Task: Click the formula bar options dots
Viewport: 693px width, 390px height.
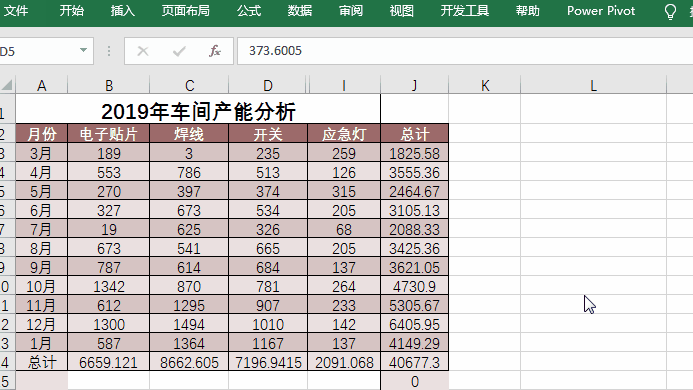Action: [109, 51]
